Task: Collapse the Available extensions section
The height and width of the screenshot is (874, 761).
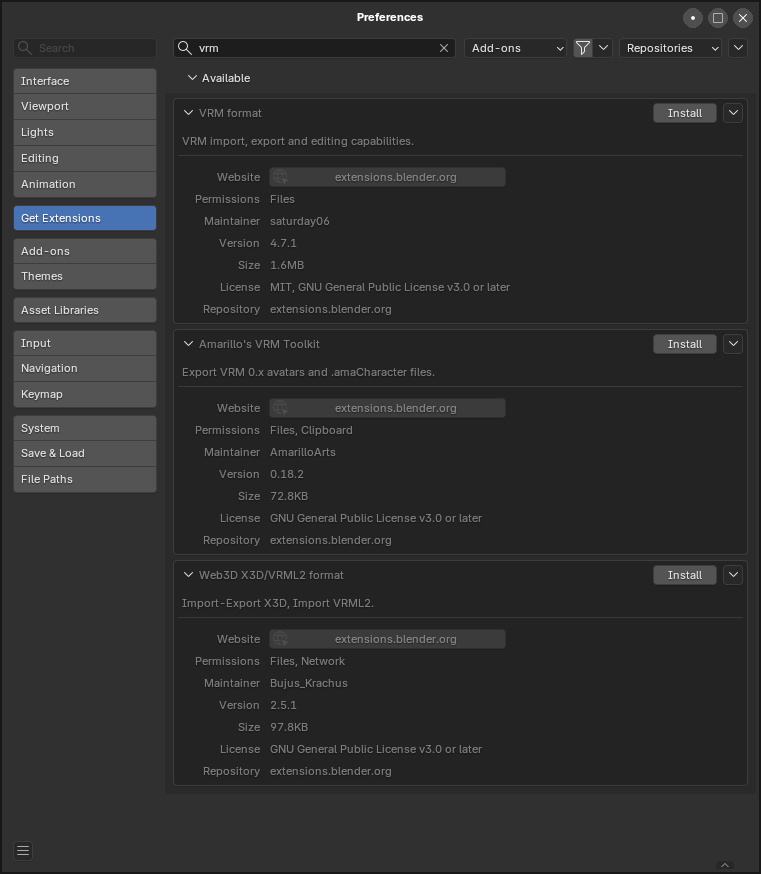Action: (x=192, y=78)
